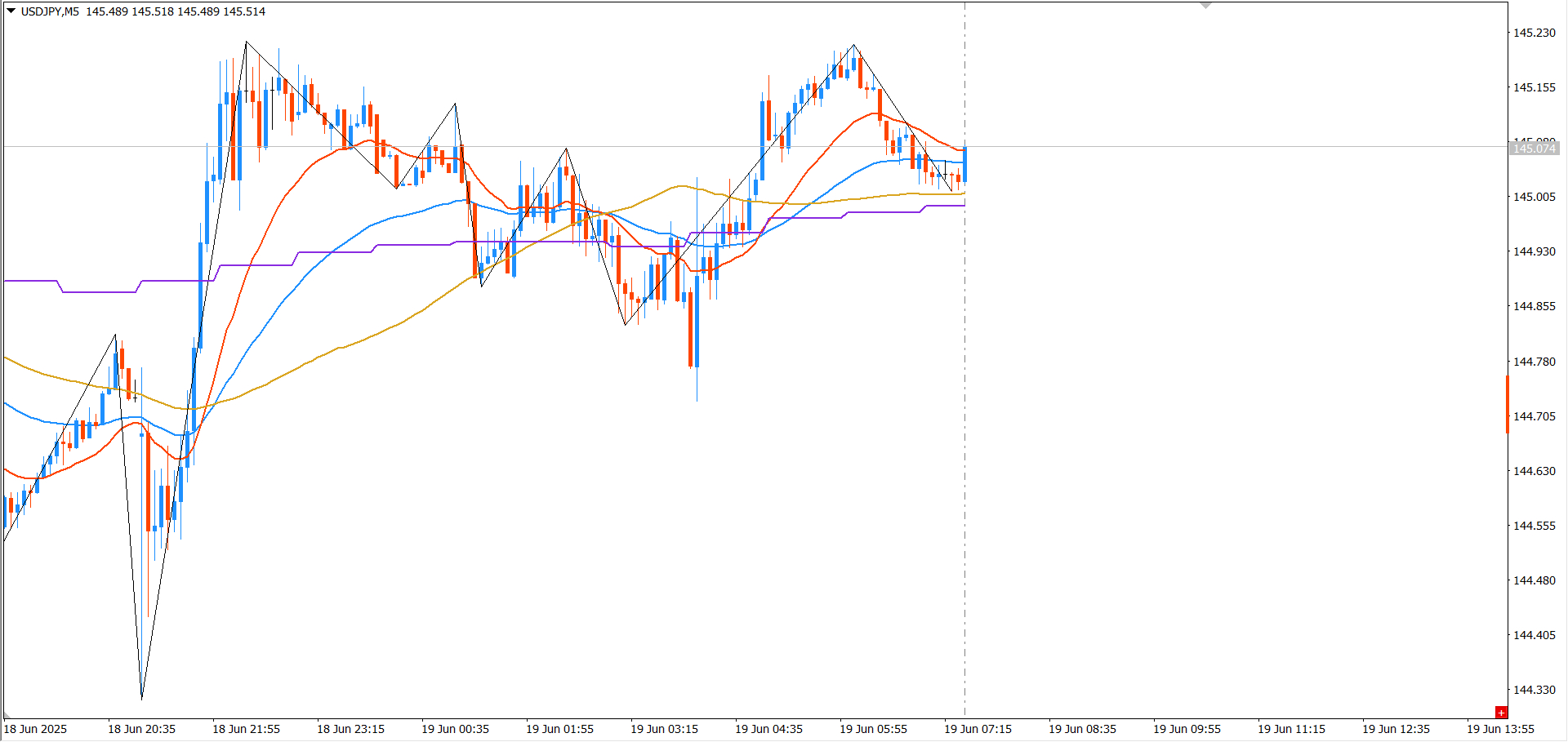Click the 18 Jun 2025 date label
1568x742 pixels.
tap(35, 729)
